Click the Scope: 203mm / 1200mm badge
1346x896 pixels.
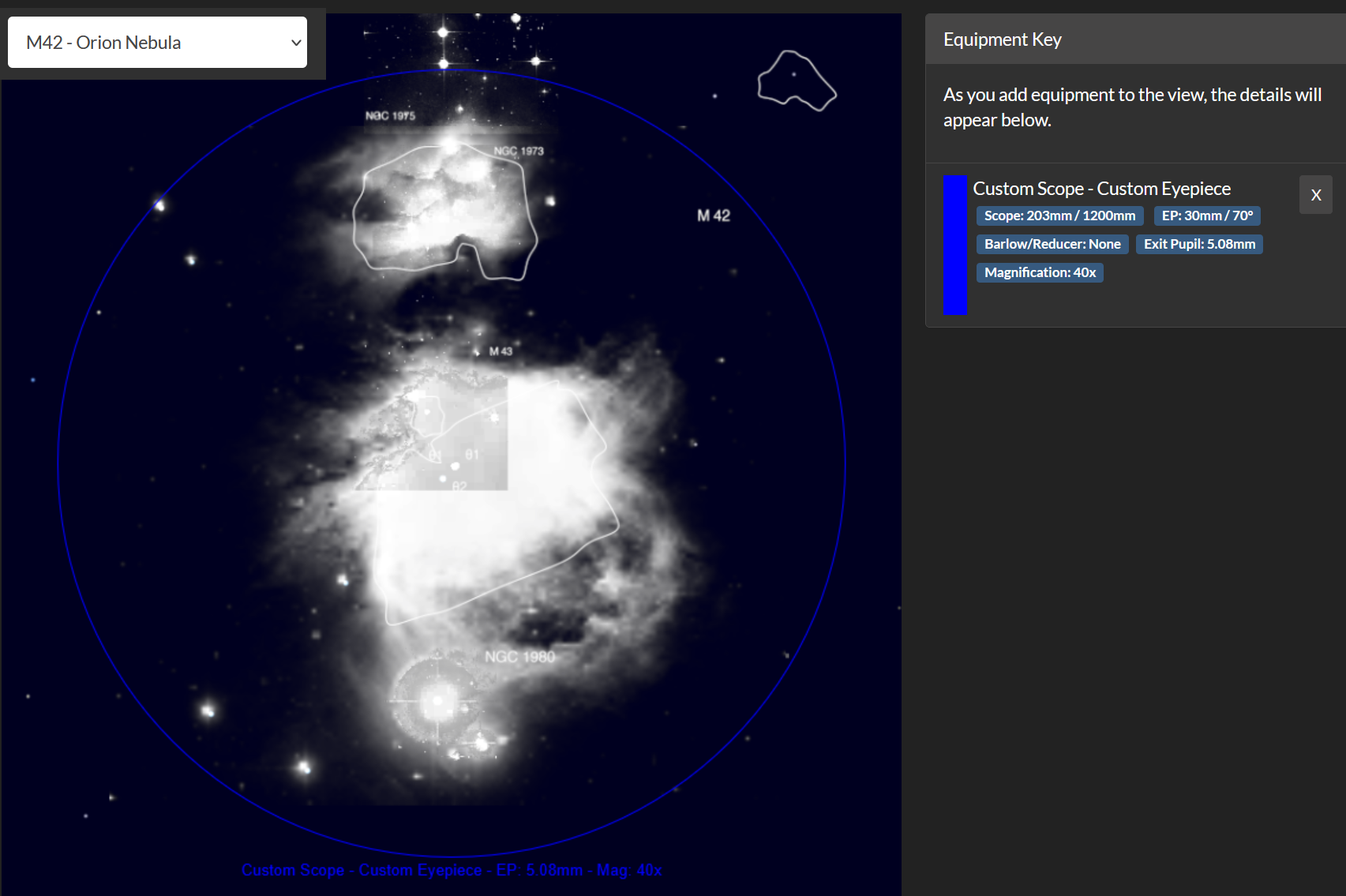click(1059, 216)
